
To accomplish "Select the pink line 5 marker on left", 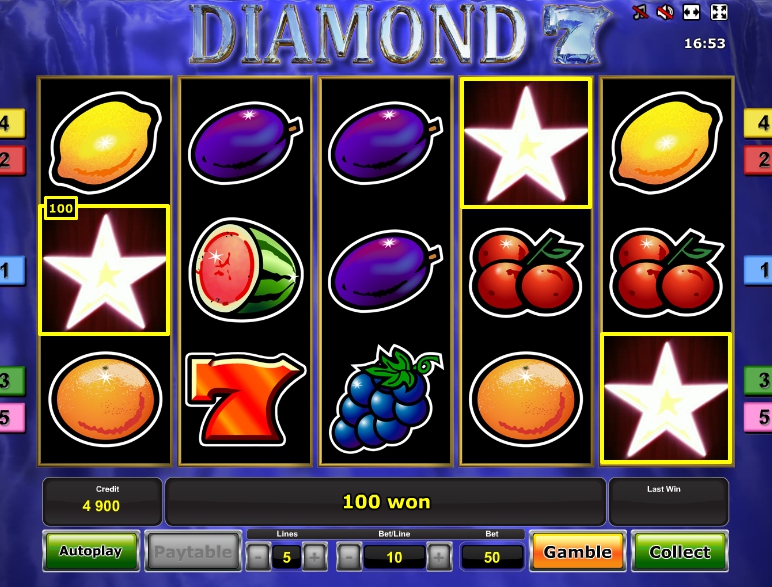I will (x=12, y=418).
